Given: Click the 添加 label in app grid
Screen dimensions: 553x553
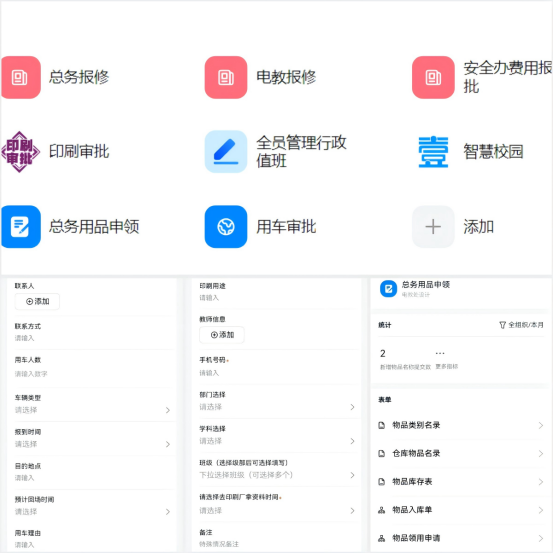Looking at the screenshot, I should [478, 226].
